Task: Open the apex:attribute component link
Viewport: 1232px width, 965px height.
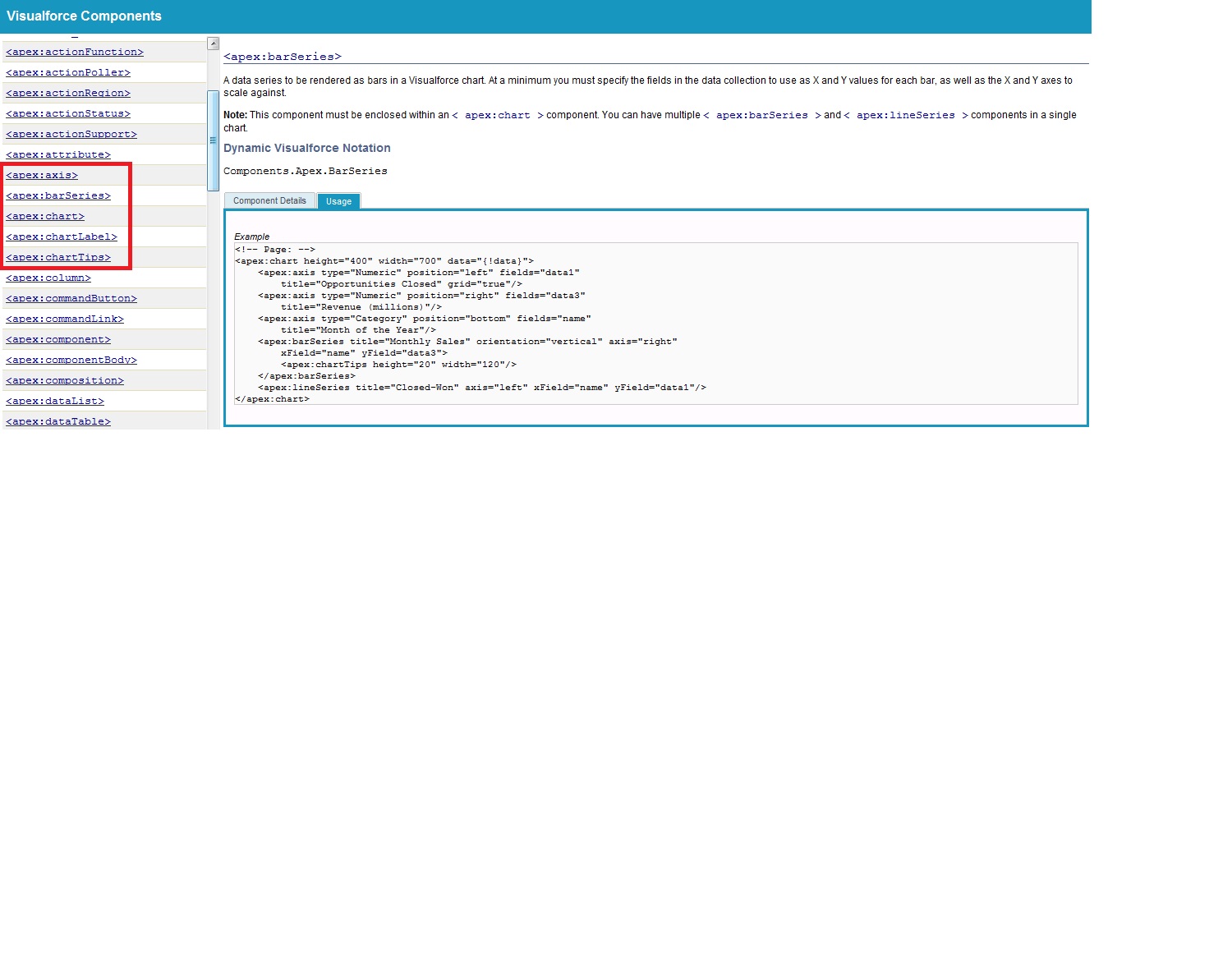Action: pyautogui.click(x=58, y=154)
